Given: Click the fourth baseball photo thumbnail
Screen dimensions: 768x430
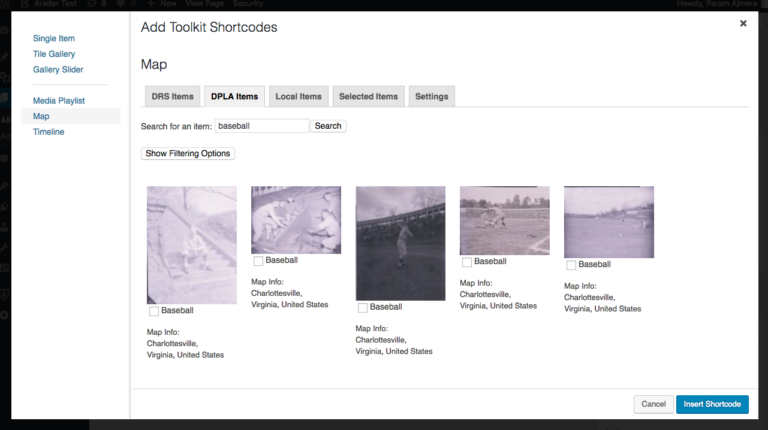Looking at the screenshot, I should [x=504, y=221].
